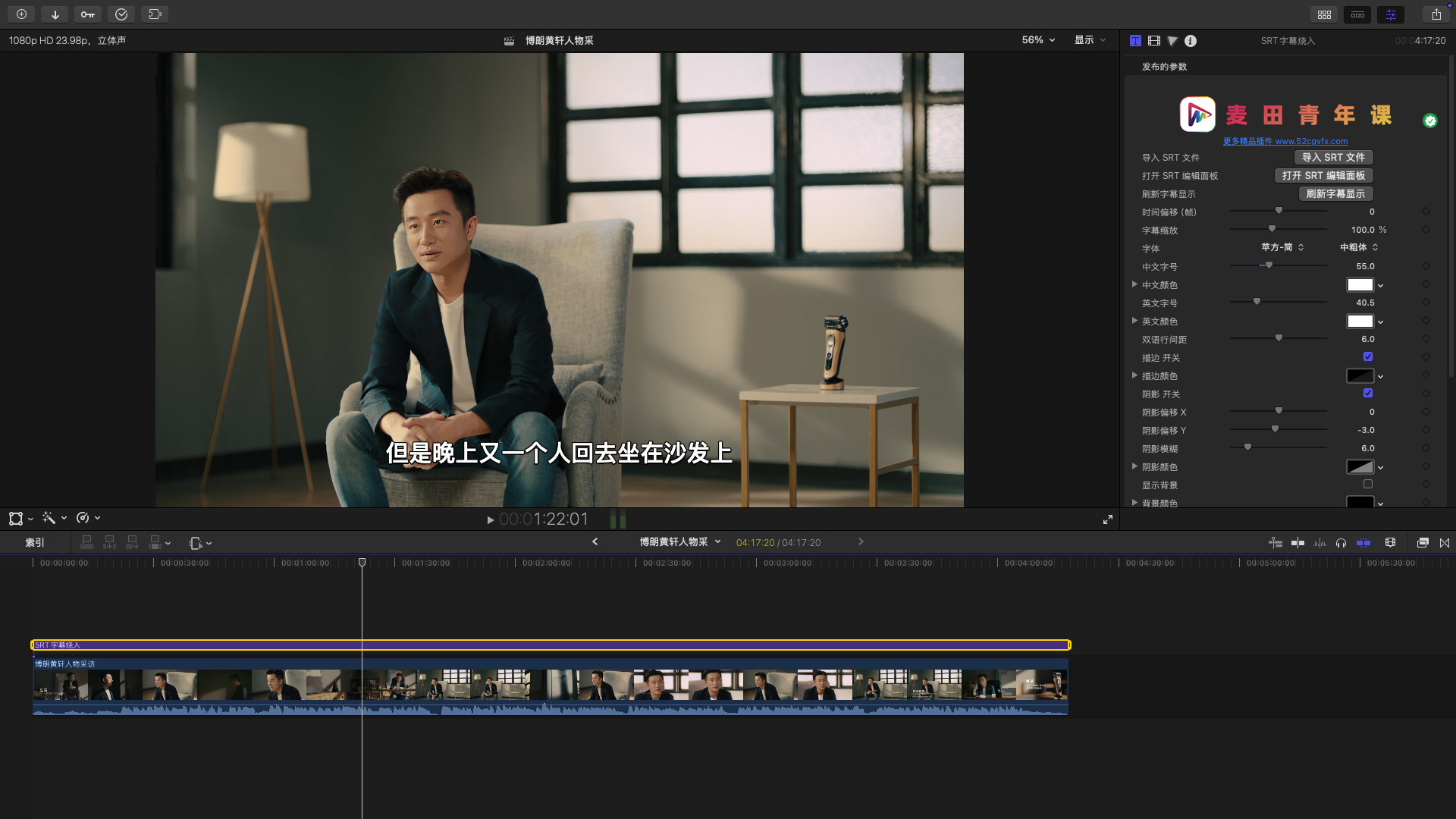Switch to the video inspector filmstrip icon
The height and width of the screenshot is (819, 1456).
1154,41
